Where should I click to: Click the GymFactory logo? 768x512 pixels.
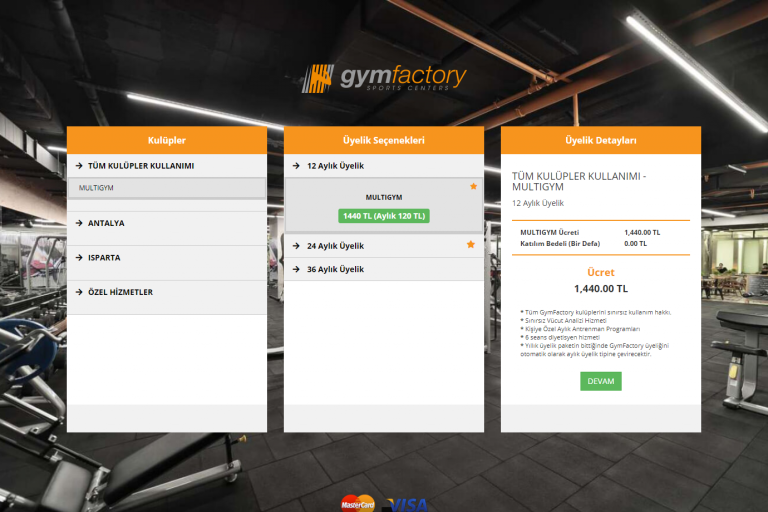tap(384, 79)
